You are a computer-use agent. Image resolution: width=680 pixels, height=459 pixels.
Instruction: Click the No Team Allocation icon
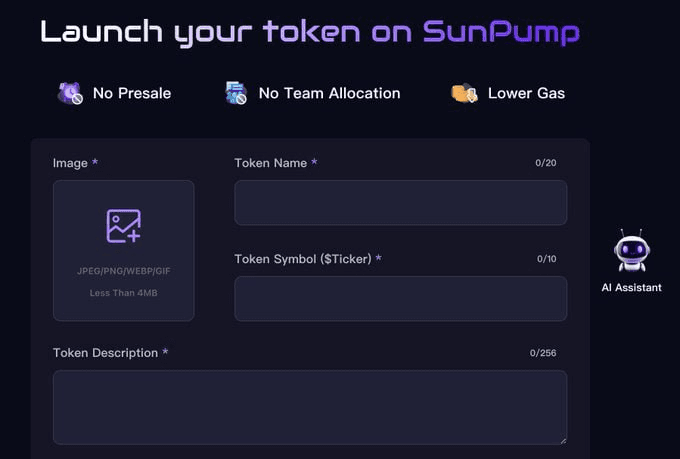pos(236,93)
